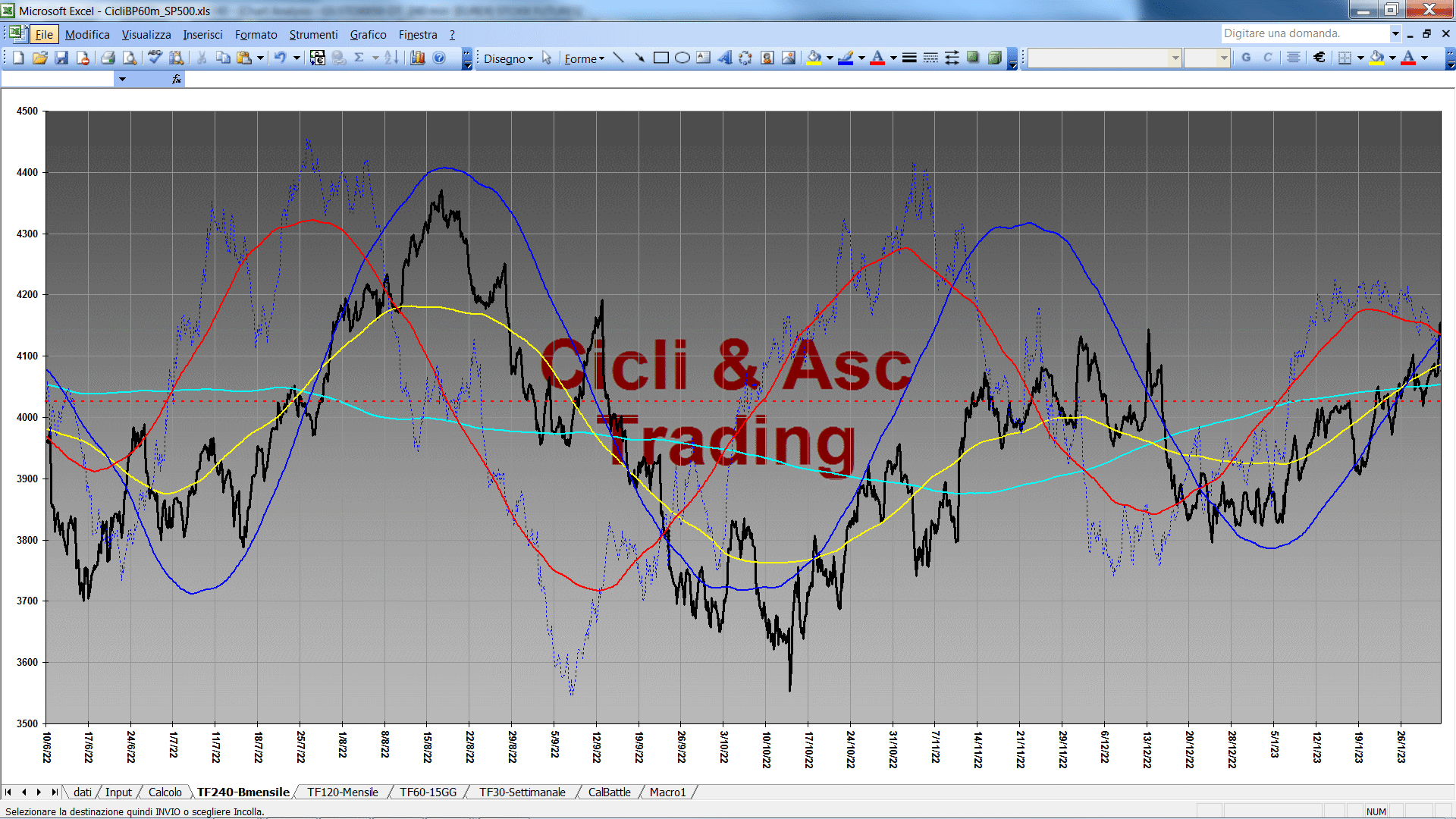
Task: Open a file with folder icon
Action: coord(40,58)
